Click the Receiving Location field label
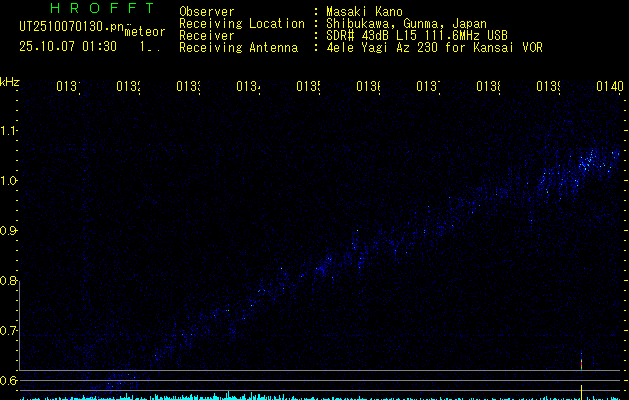Viewport: 629px width, 400px height. (241, 24)
